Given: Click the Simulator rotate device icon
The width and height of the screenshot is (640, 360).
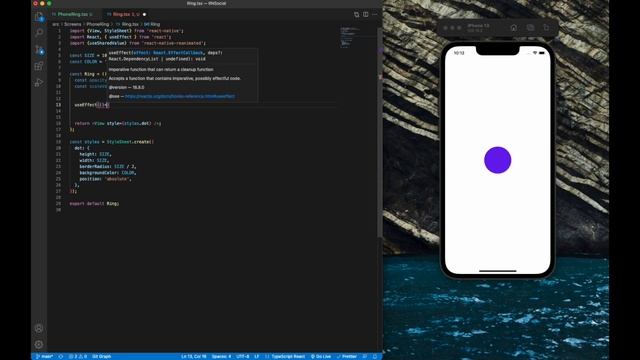Looking at the screenshot, I should point(546,28).
